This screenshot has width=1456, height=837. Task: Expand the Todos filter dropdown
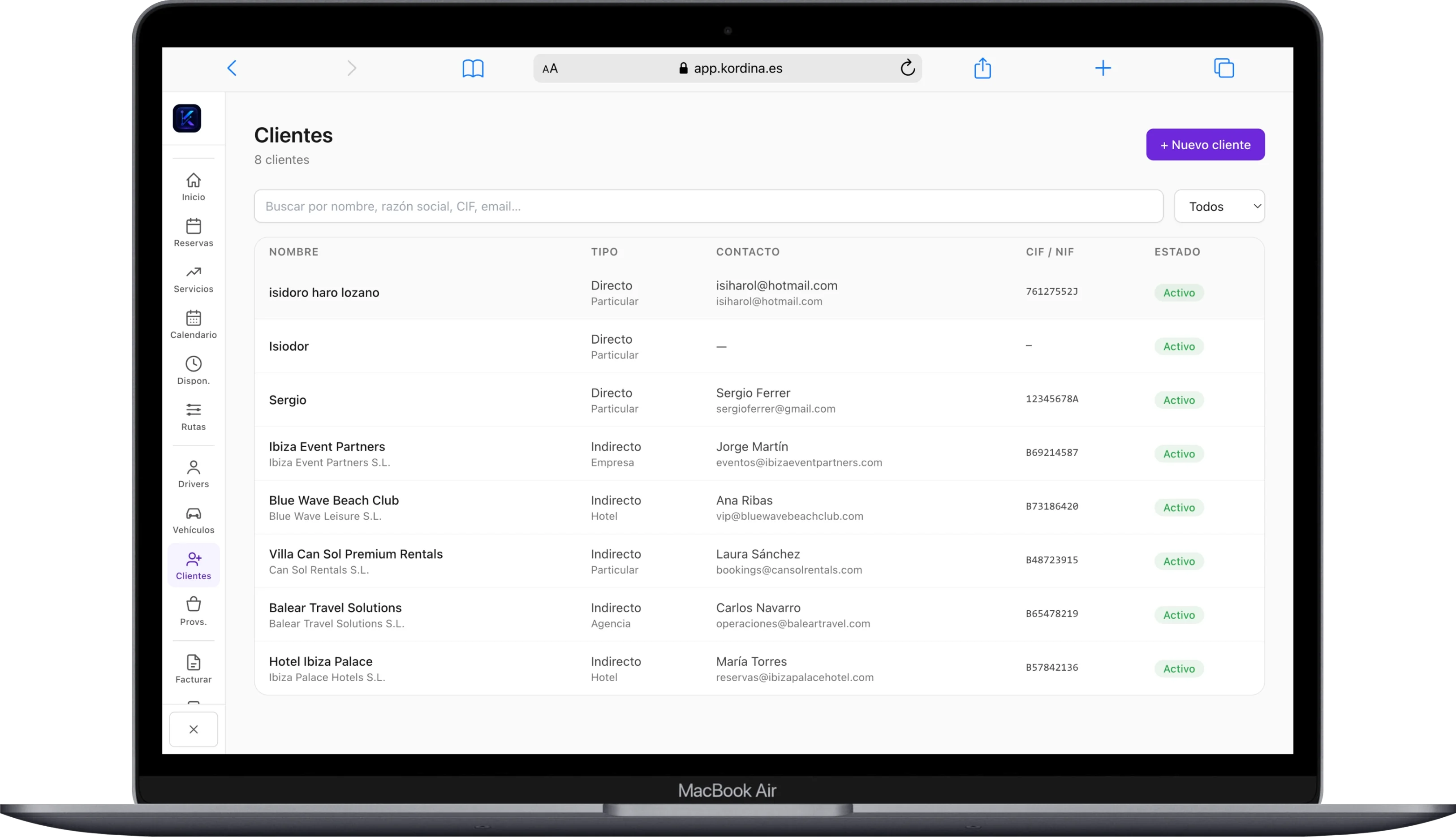point(1219,207)
